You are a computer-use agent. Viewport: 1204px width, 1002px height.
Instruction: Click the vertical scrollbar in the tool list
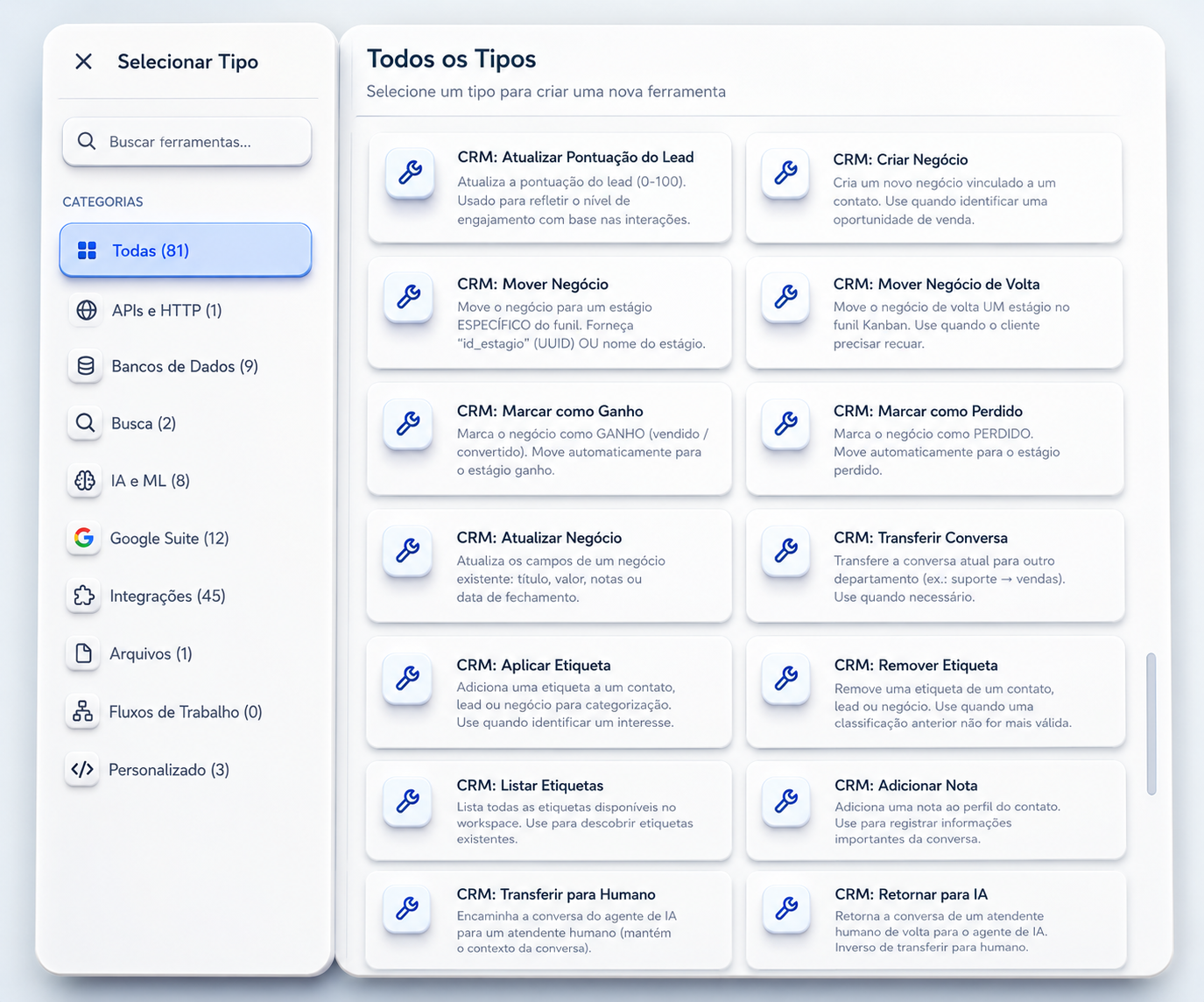1151,723
